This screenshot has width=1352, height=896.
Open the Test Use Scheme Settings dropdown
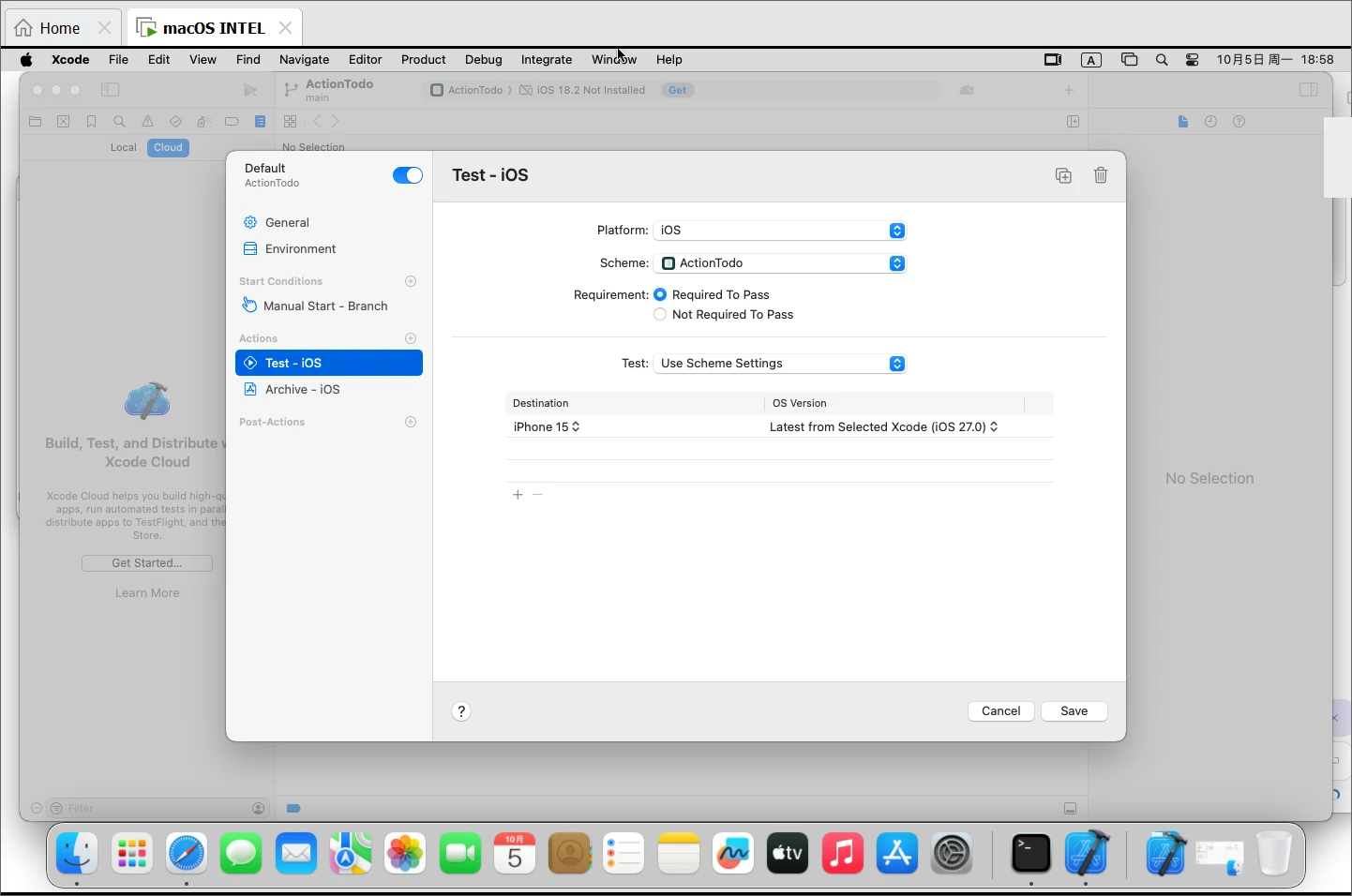pyautogui.click(x=780, y=364)
